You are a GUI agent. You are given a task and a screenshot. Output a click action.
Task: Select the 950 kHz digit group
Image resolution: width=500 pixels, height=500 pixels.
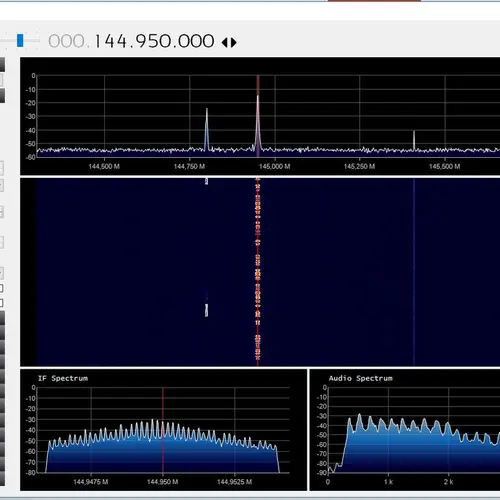152,41
